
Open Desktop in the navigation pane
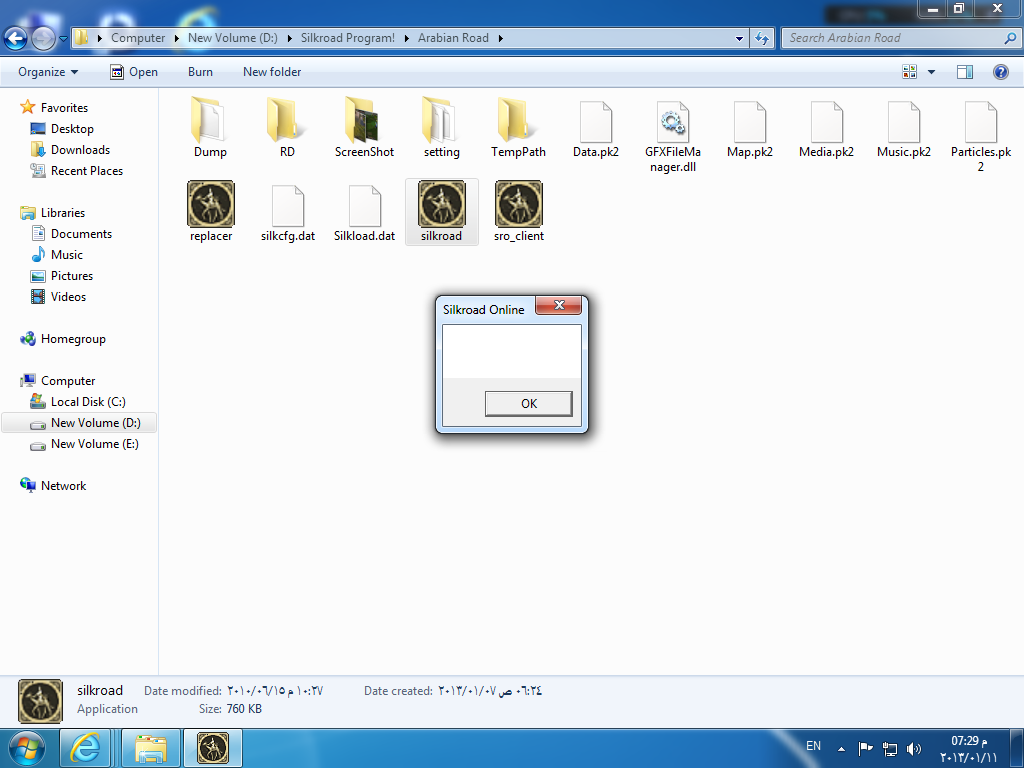coord(72,129)
